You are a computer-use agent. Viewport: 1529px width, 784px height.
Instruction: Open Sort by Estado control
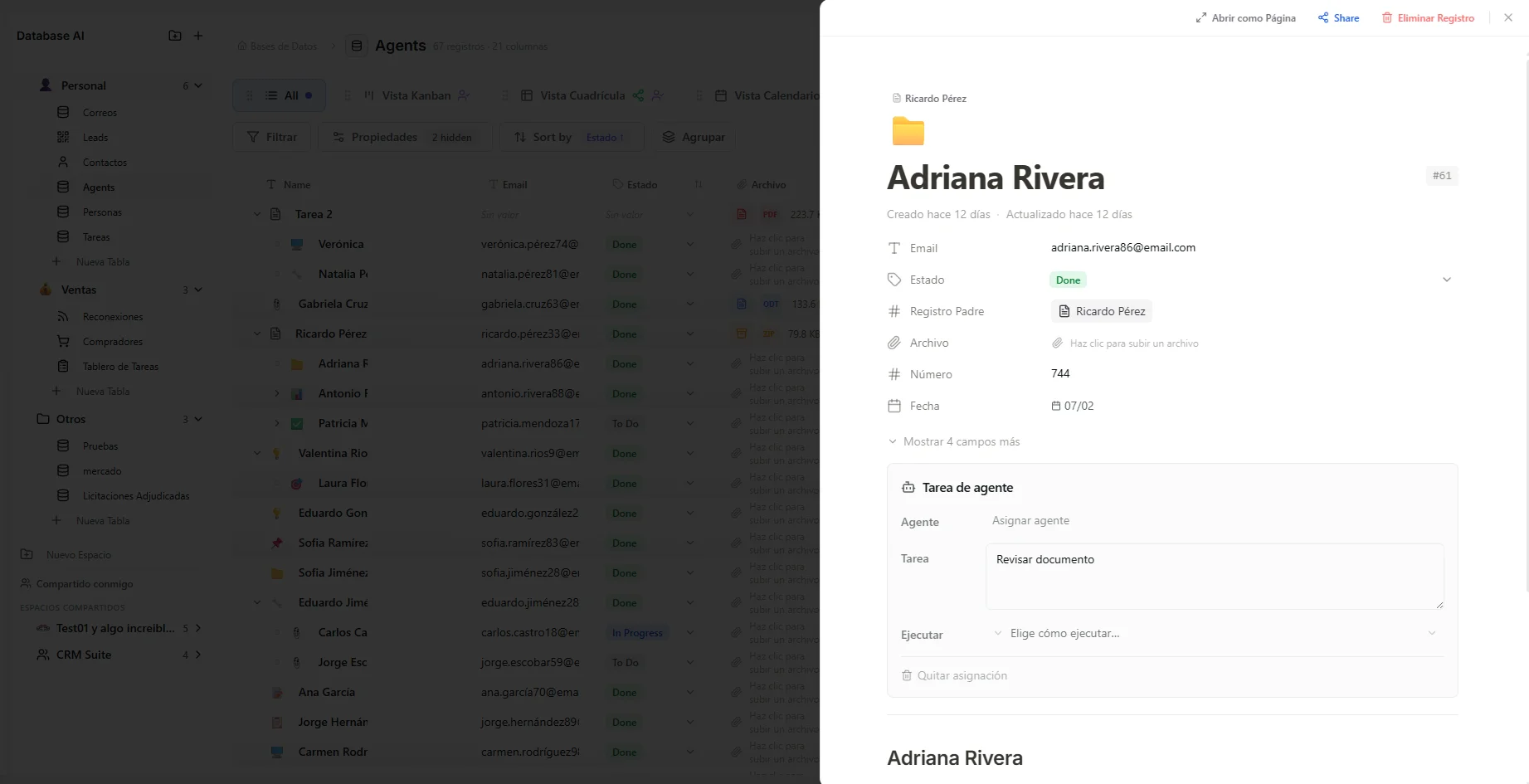click(x=571, y=137)
